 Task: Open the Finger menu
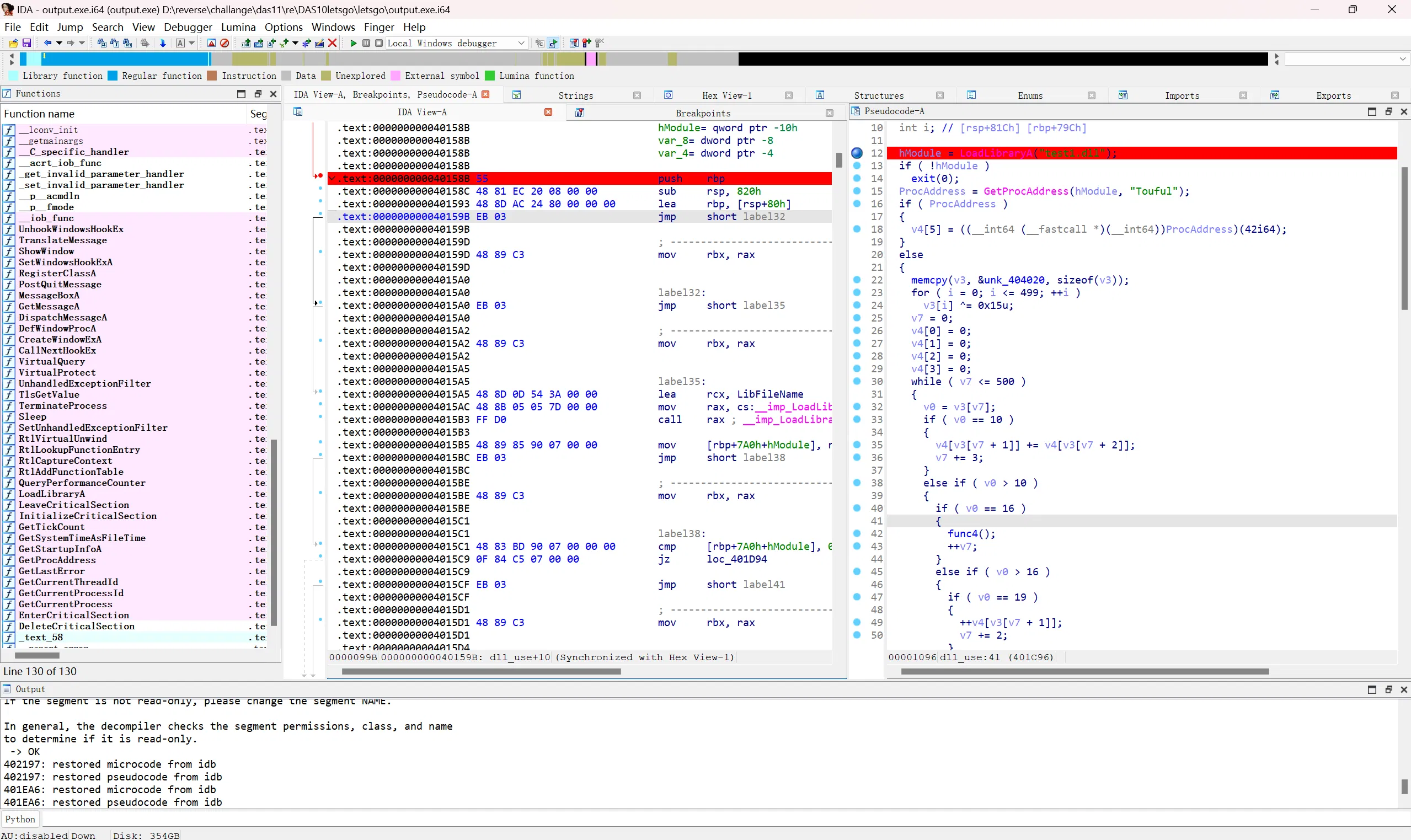[378, 27]
